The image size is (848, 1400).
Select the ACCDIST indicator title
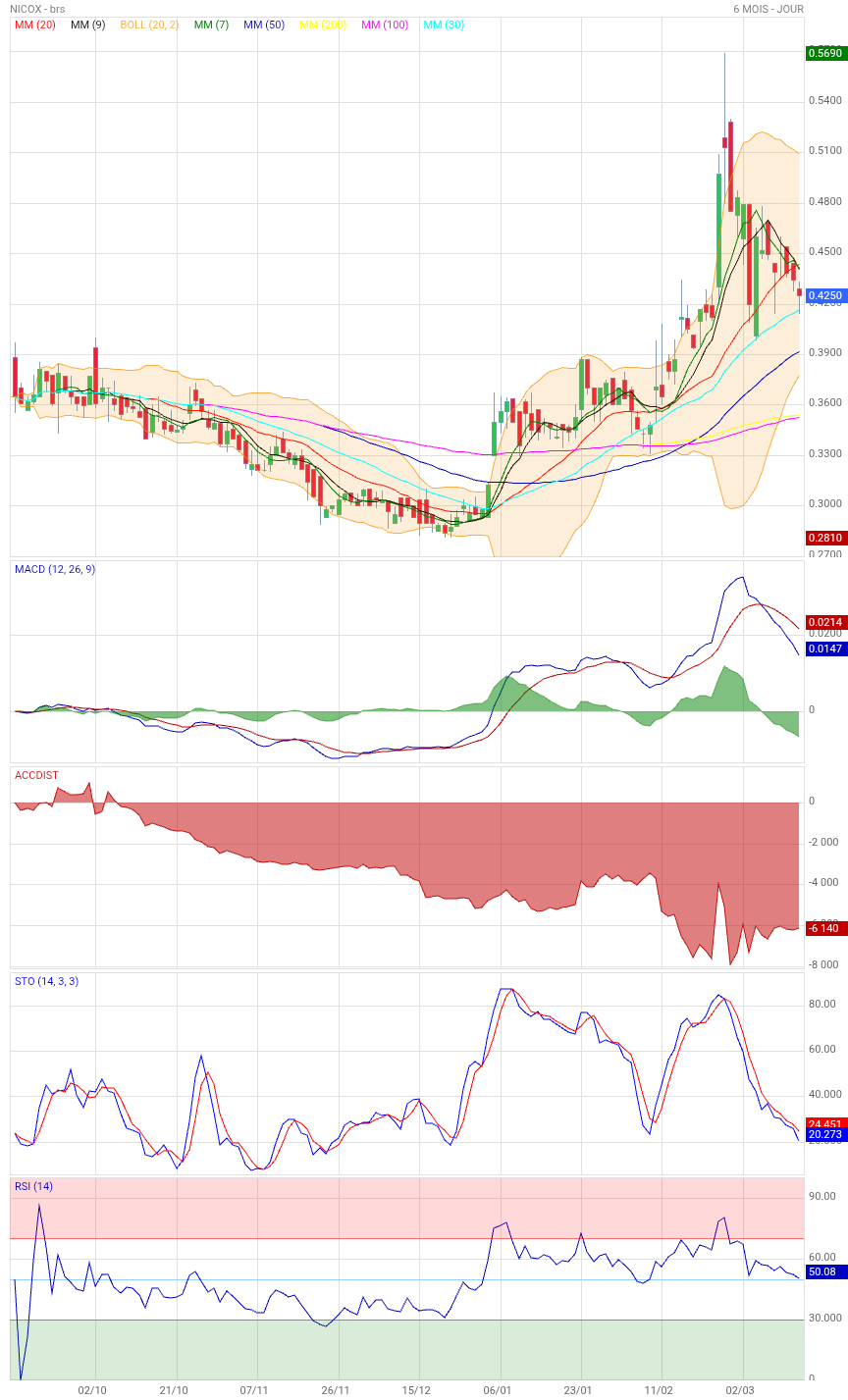(x=36, y=775)
